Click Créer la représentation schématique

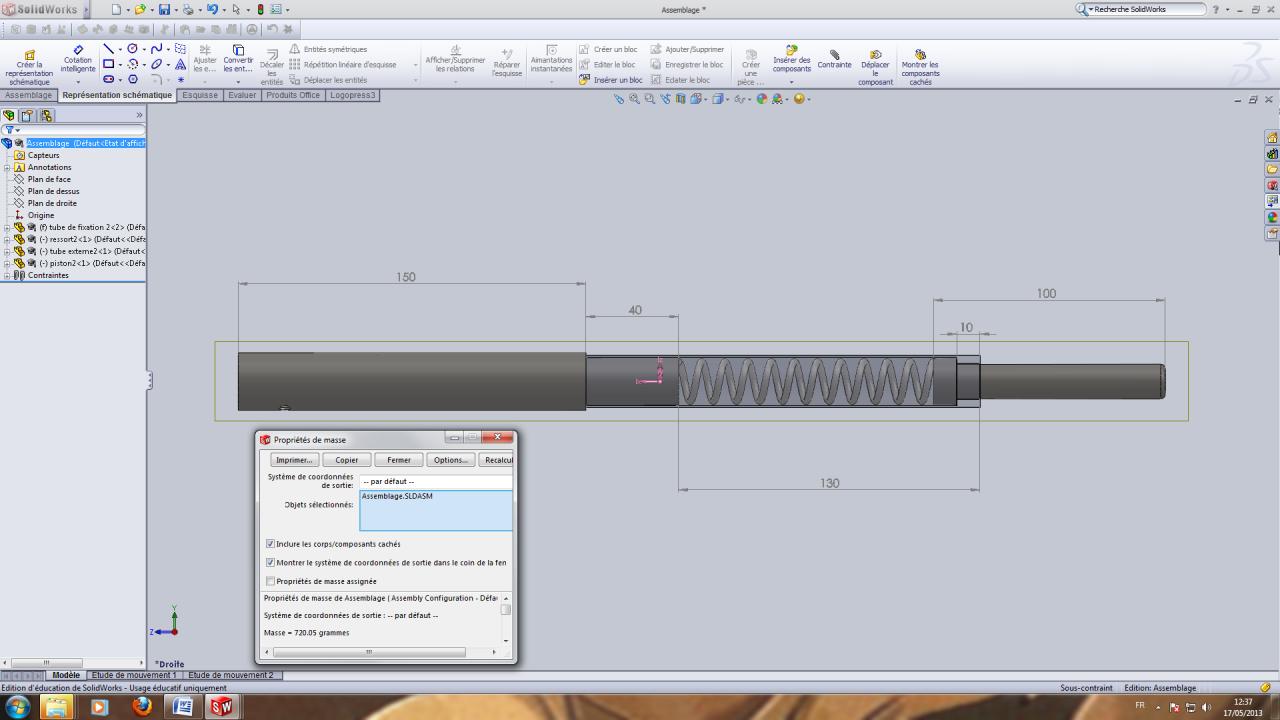point(29,67)
